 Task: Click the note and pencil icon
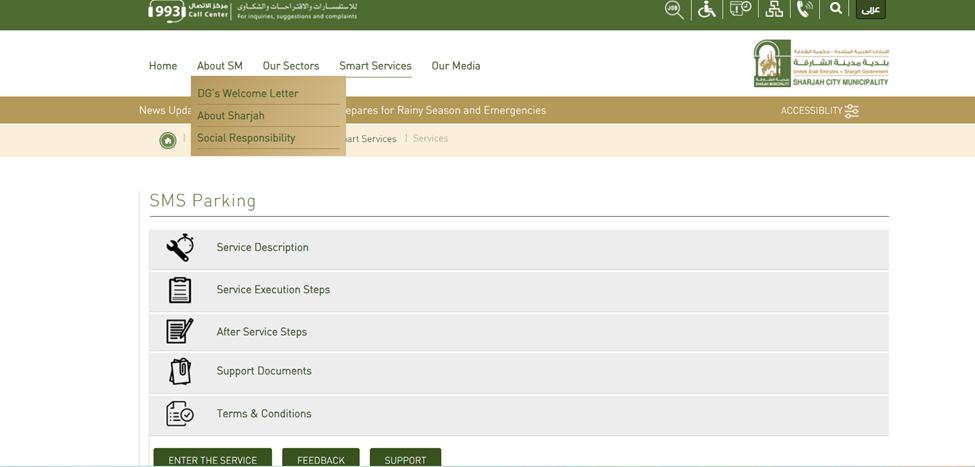pyautogui.click(x=180, y=331)
